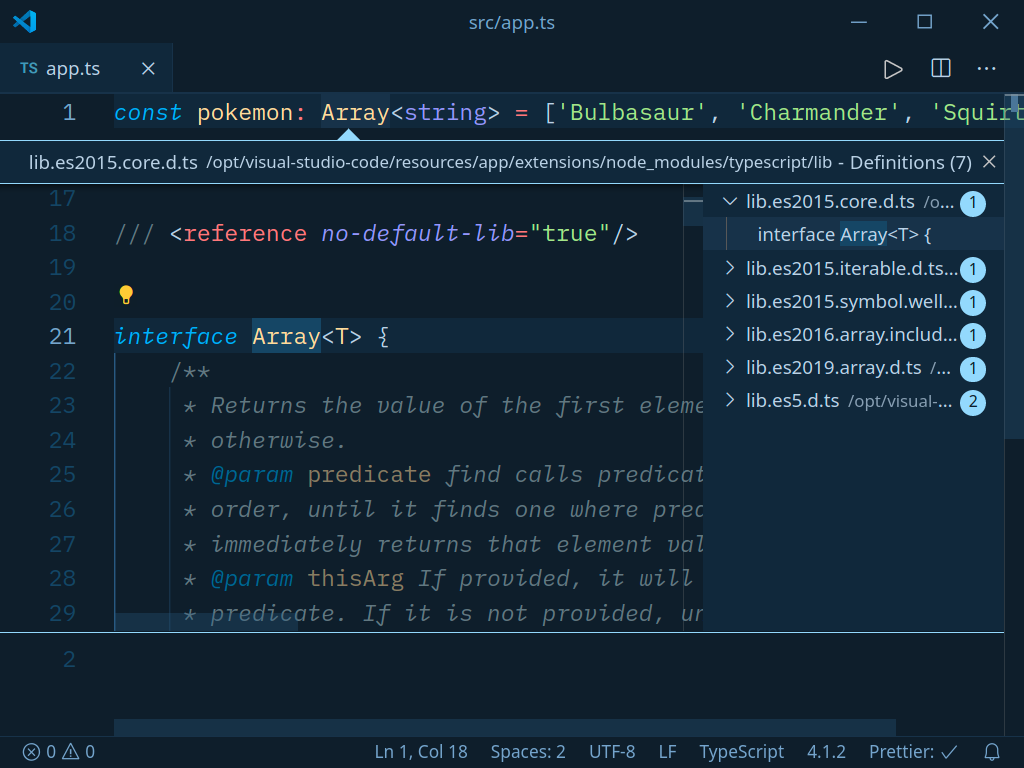Click TypeScript version 4.1.2
Screen dimensions: 1024x768
click(x=826, y=752)
